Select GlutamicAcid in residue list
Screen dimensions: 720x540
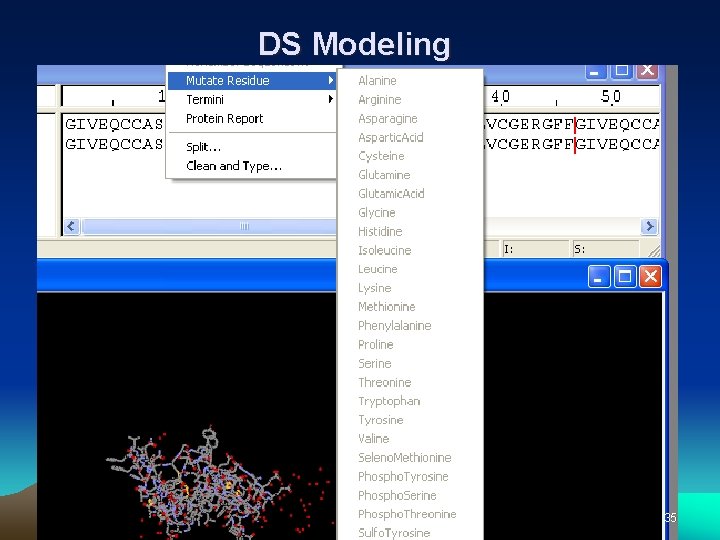pyautogui.click(x=391, y=194)
